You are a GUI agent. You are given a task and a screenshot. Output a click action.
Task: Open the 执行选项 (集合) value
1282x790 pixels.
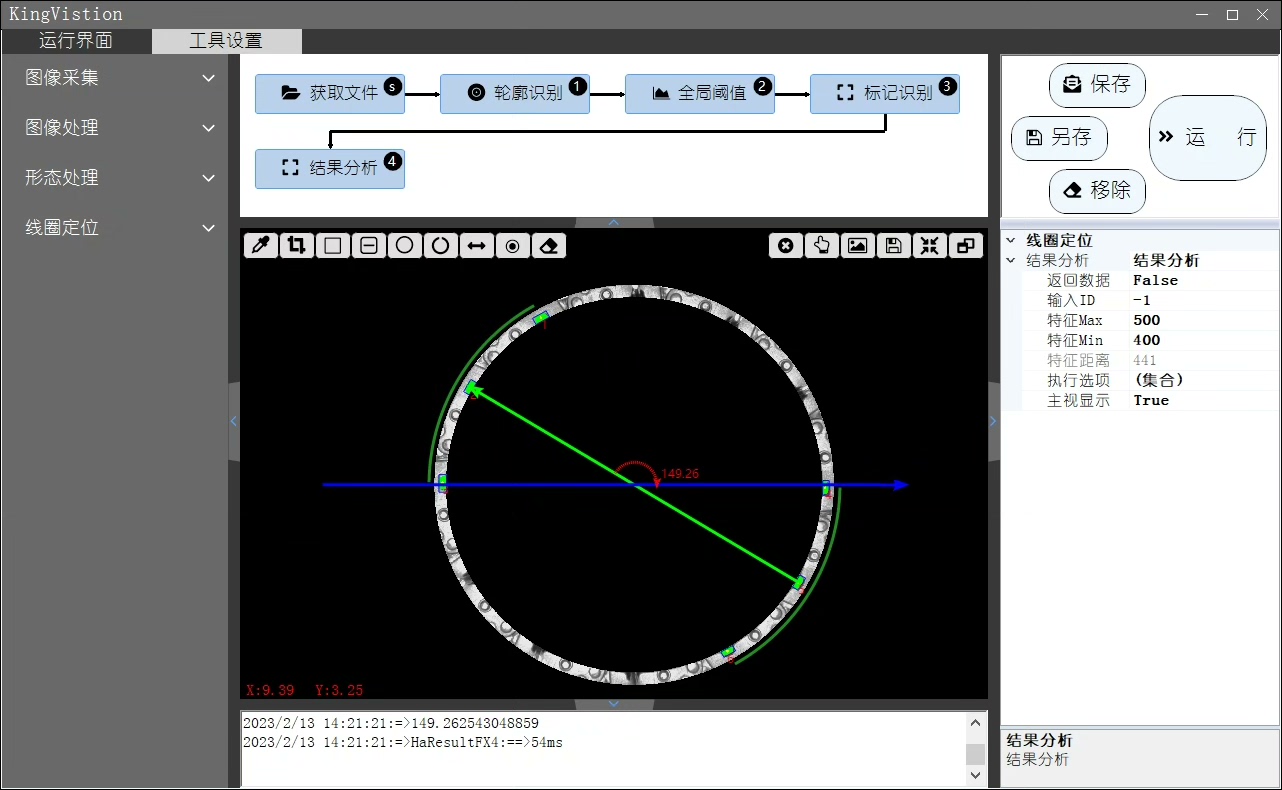coord(1204,381)
